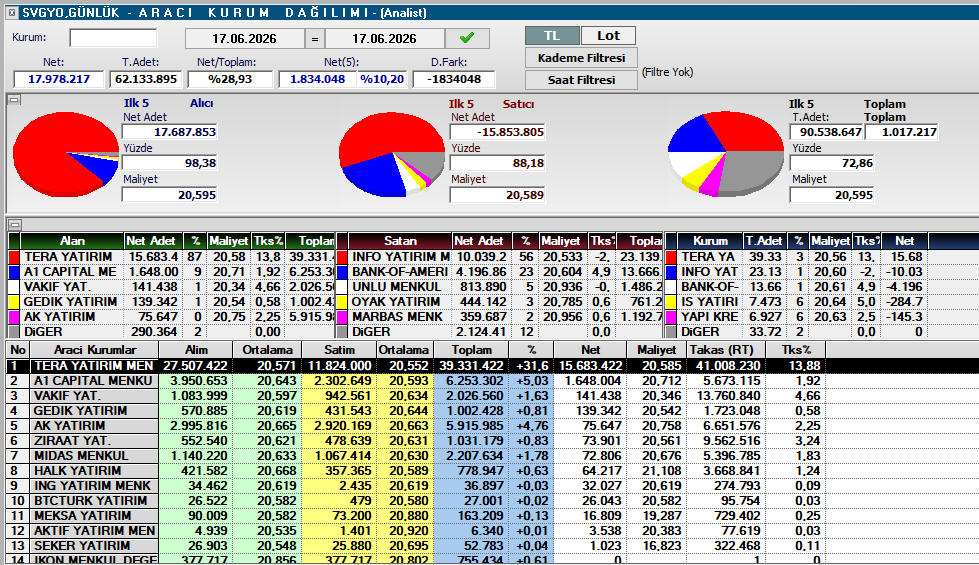Click yellow swatch beside OYAK YATIRIM

[x=342, y=302]
